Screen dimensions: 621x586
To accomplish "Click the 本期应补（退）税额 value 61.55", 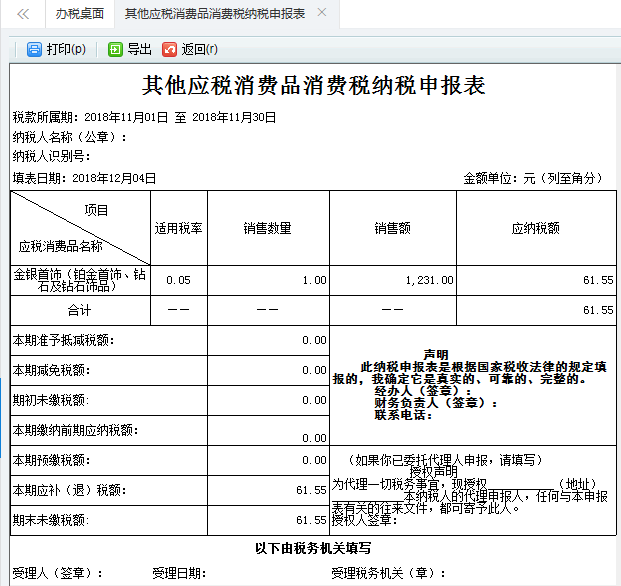I will click(311, 490).
